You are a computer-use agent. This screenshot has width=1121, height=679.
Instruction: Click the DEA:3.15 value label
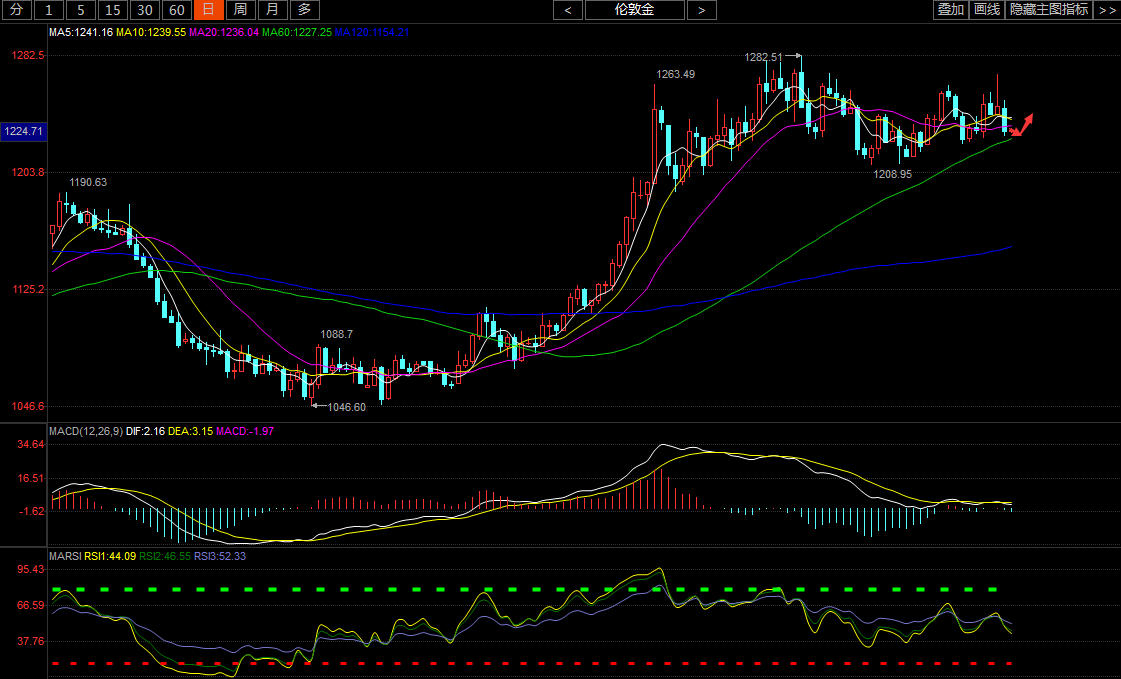point(190,431)
